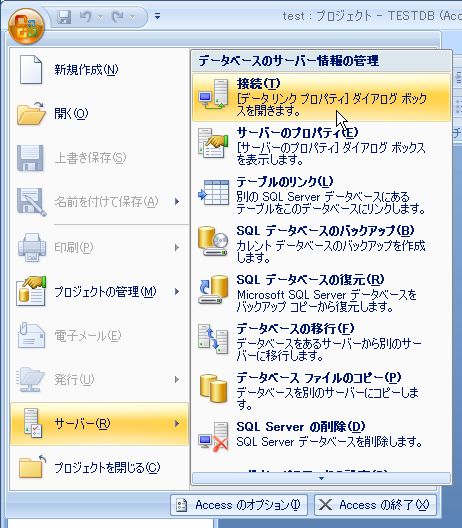462x528 pixels.
Task: Open the Quick Access Toolbar customize dropdown
Action: point(157,16)
